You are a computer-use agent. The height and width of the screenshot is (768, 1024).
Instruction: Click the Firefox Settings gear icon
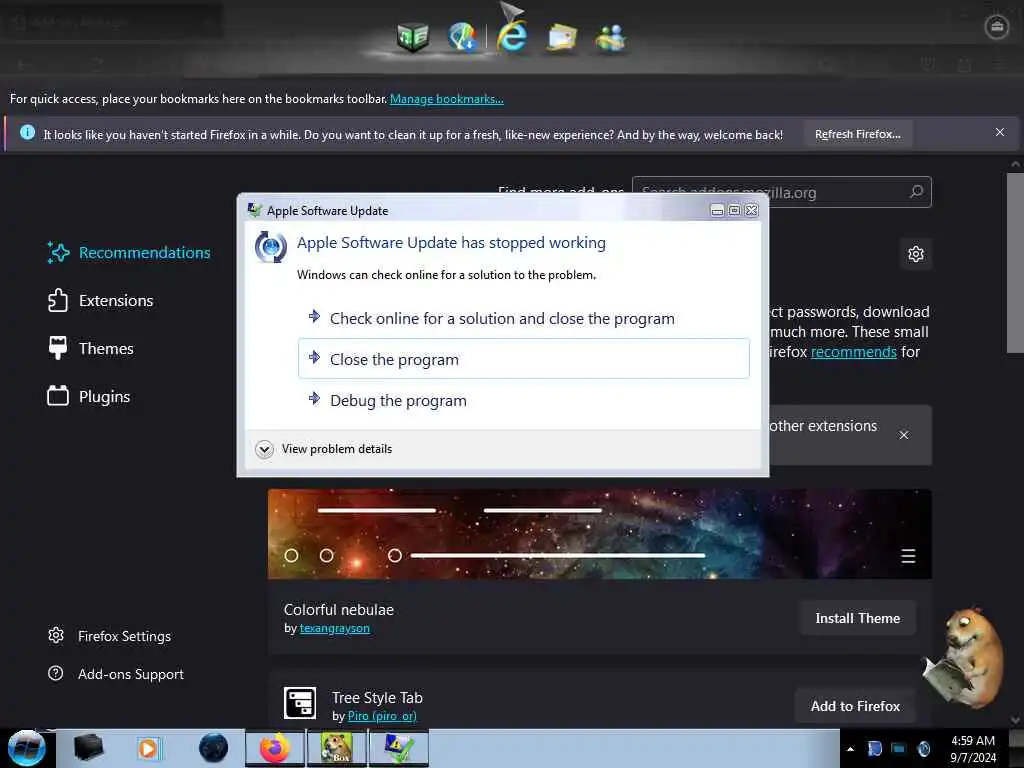[56, 635]
